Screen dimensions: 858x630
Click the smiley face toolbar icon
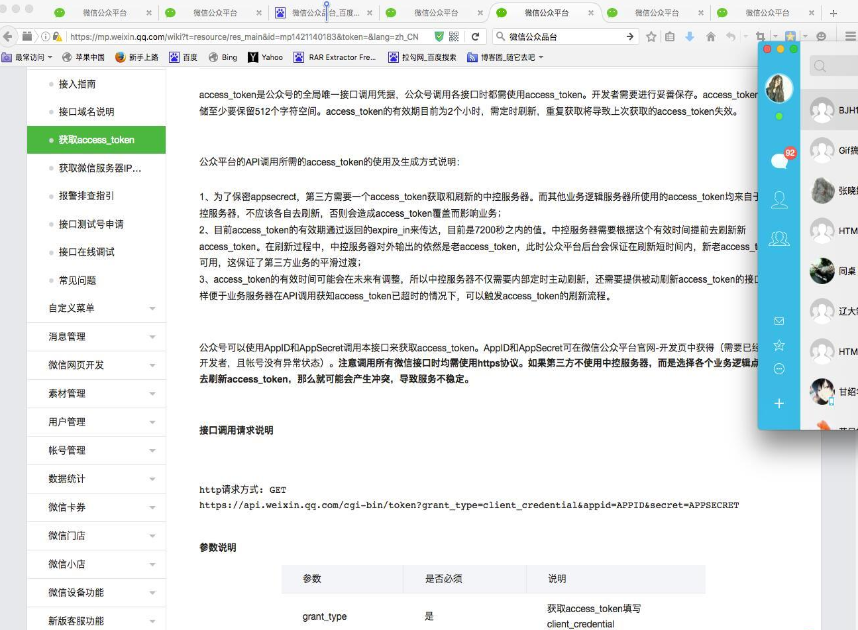pyautogui.click(x=821, y=37)
